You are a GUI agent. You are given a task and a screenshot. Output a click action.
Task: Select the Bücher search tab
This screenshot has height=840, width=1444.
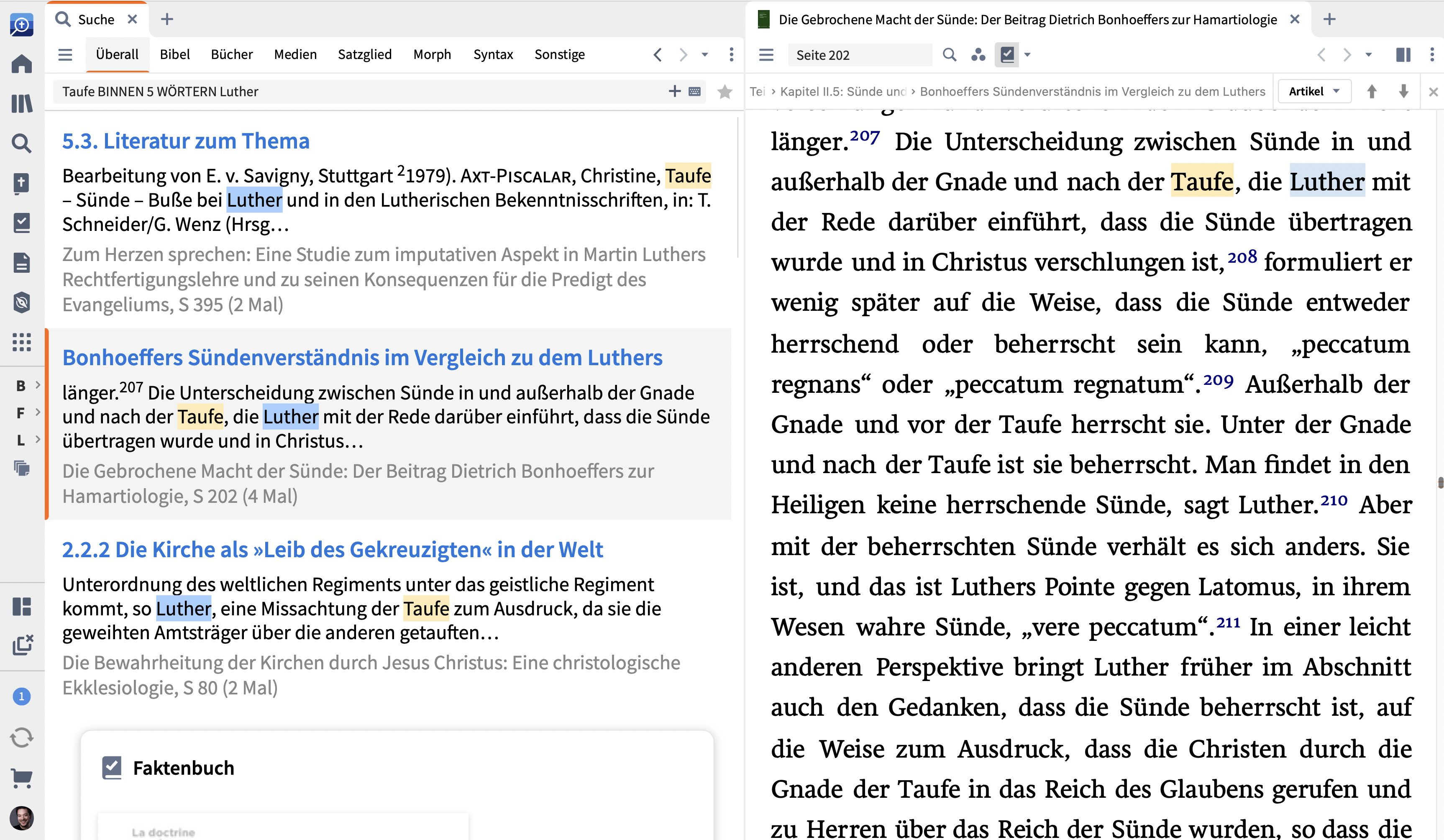(231, 54)
